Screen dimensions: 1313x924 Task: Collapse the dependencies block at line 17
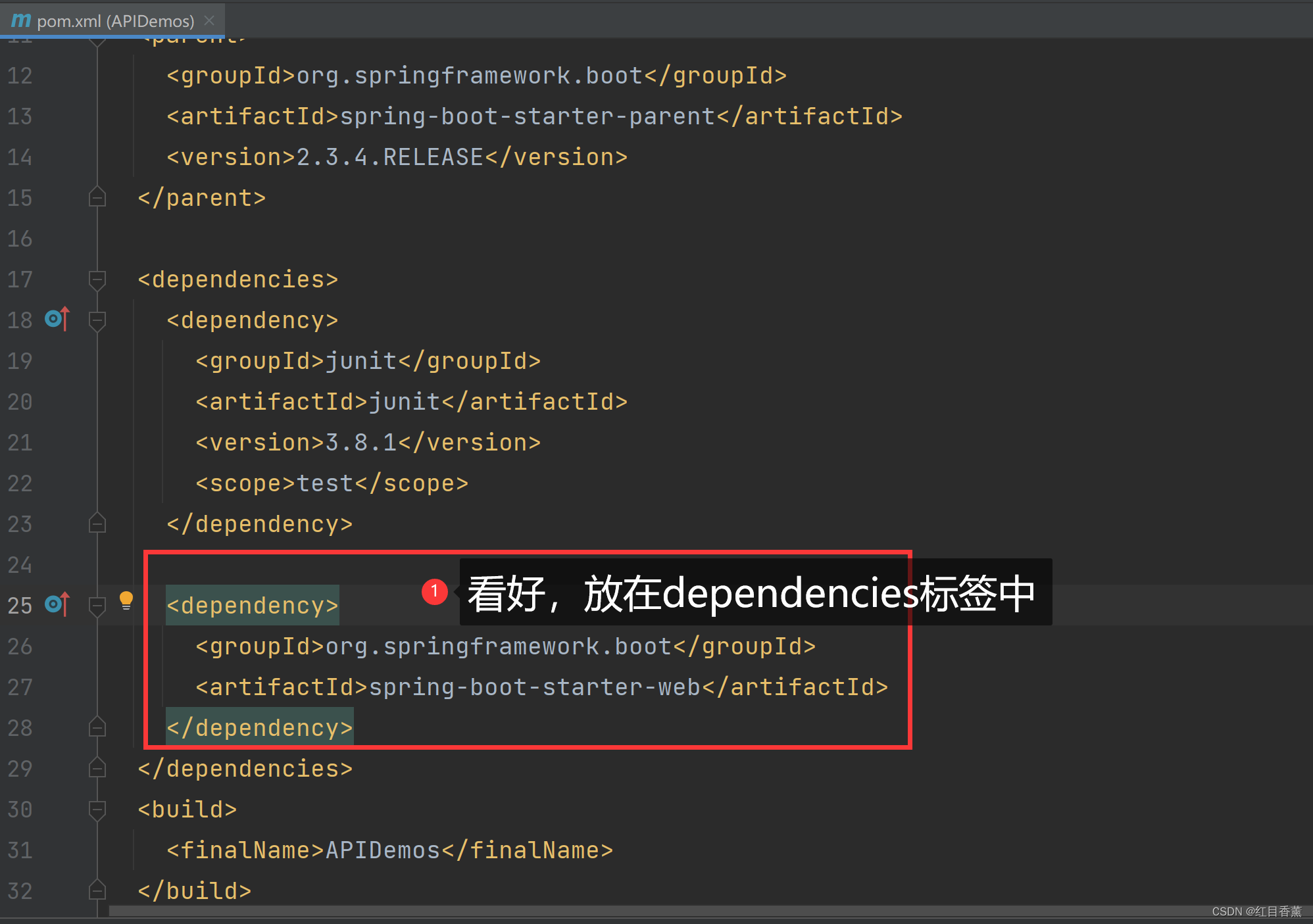97,280
